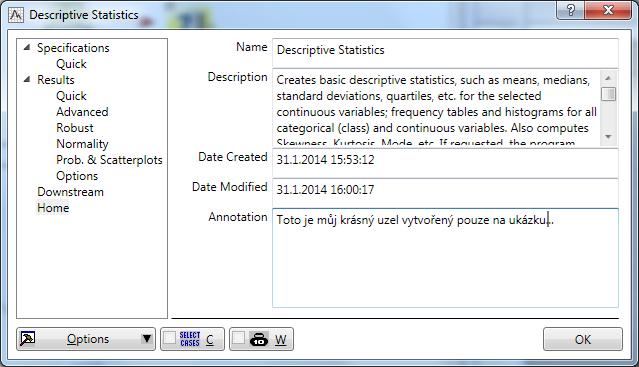Toggle the Select Cases checkbox

tap(169, 338)
